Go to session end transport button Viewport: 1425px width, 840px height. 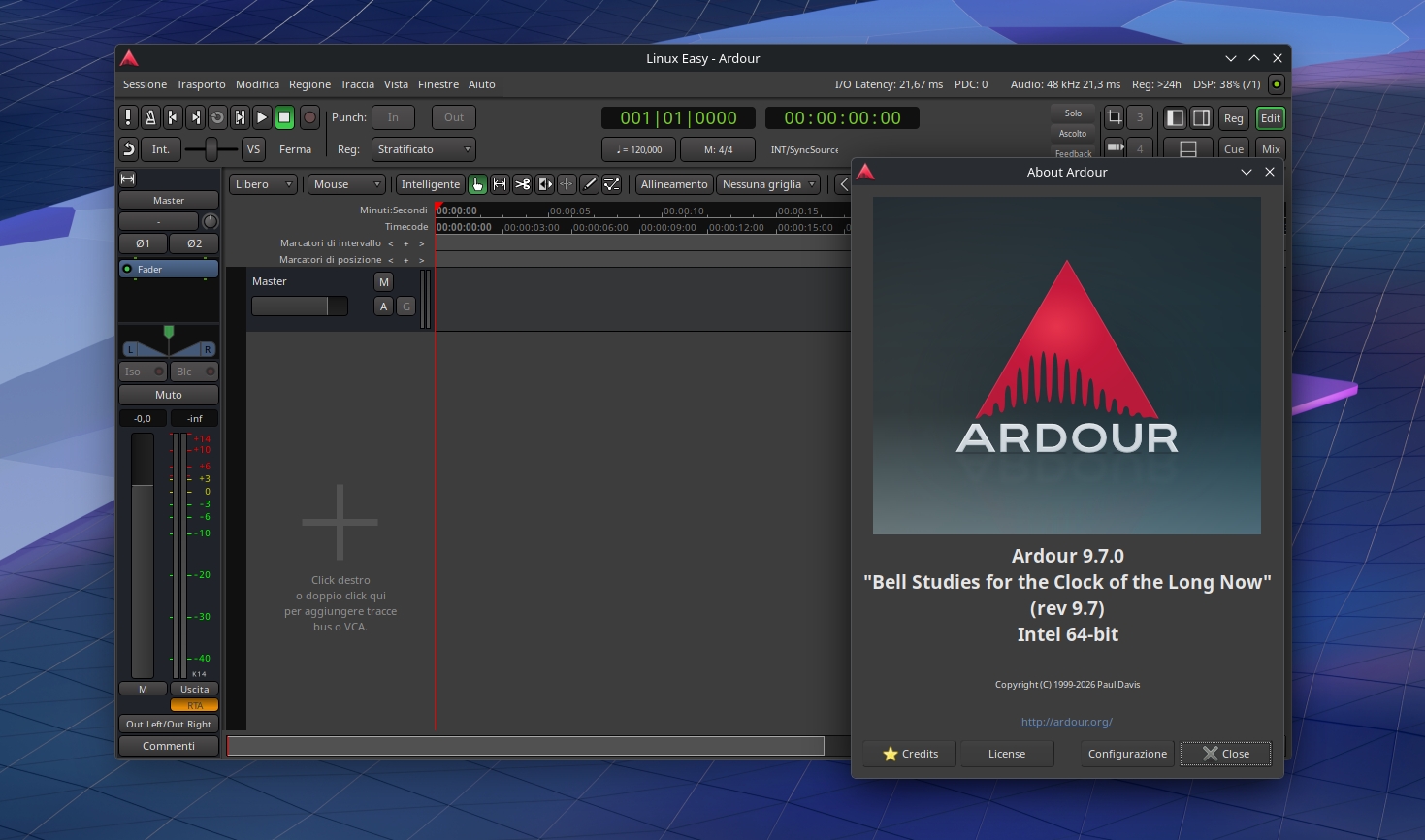[x=195, y=117]
